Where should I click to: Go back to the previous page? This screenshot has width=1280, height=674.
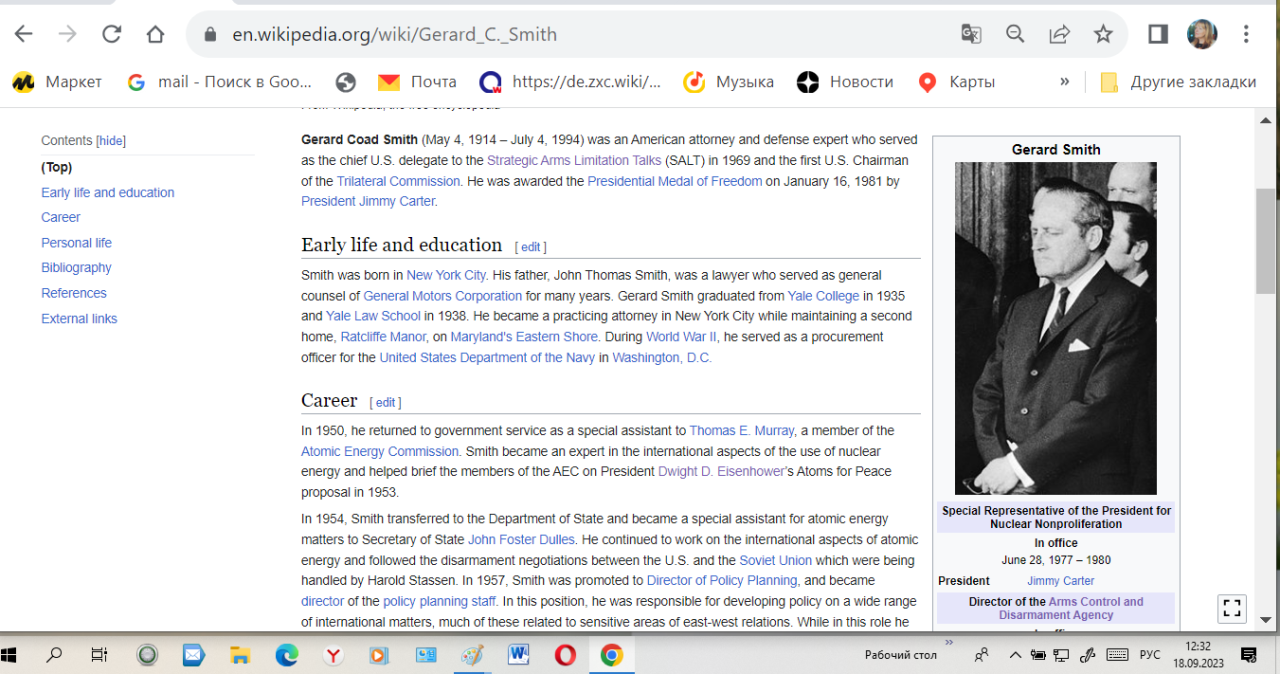click(x=23, y=34)
